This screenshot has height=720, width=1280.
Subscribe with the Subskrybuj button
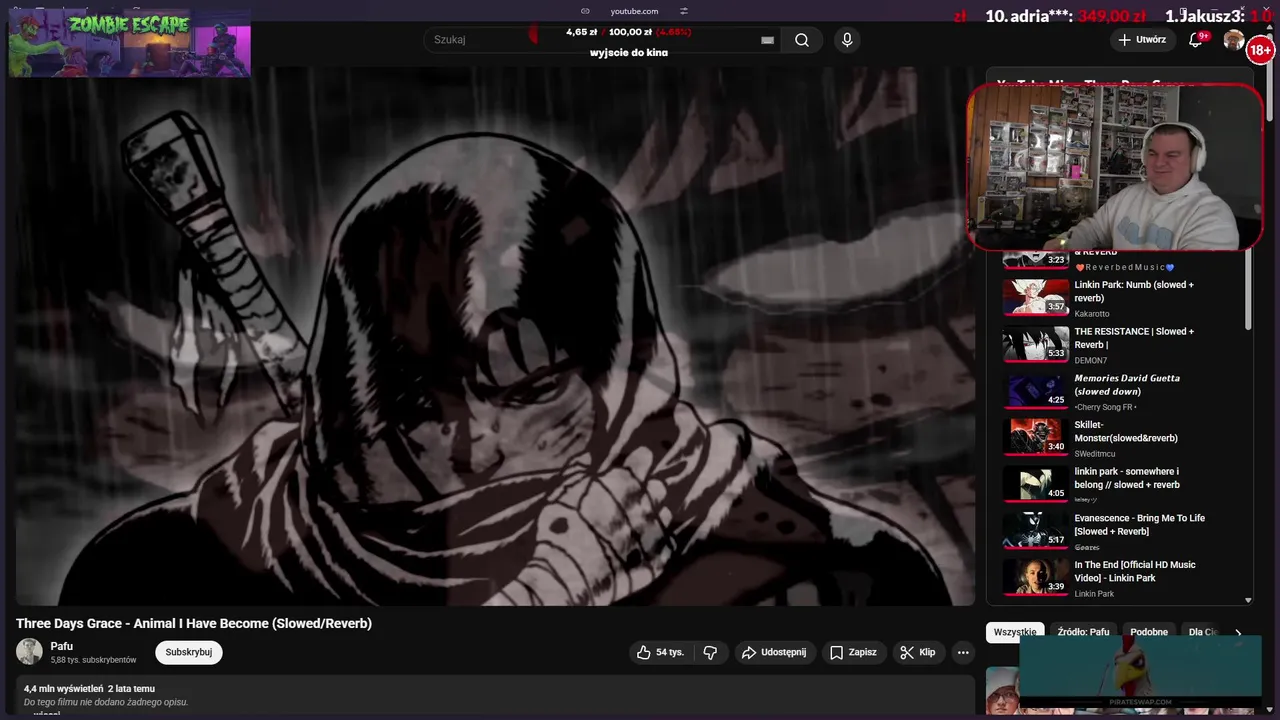pos(189,652)
